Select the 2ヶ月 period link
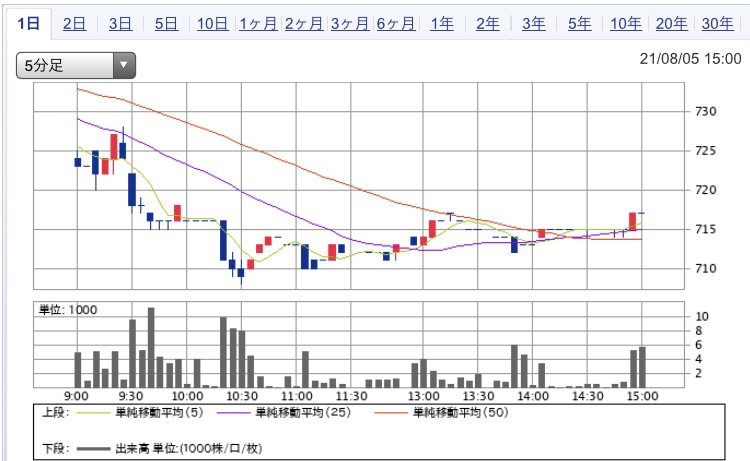The image size is (750, 461). [304, 23]
